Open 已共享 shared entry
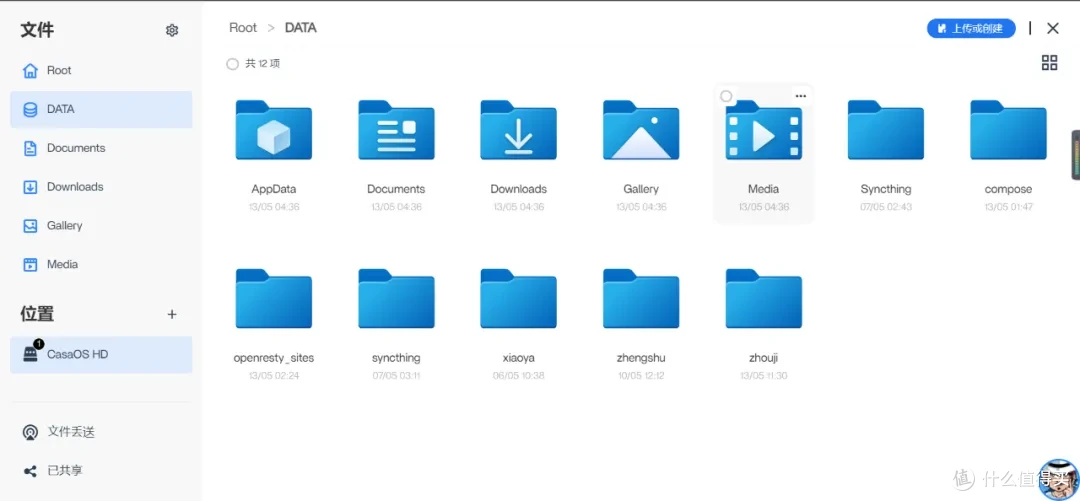The width and height of the screenshot is (1080, 501). (x=101, y=471)
